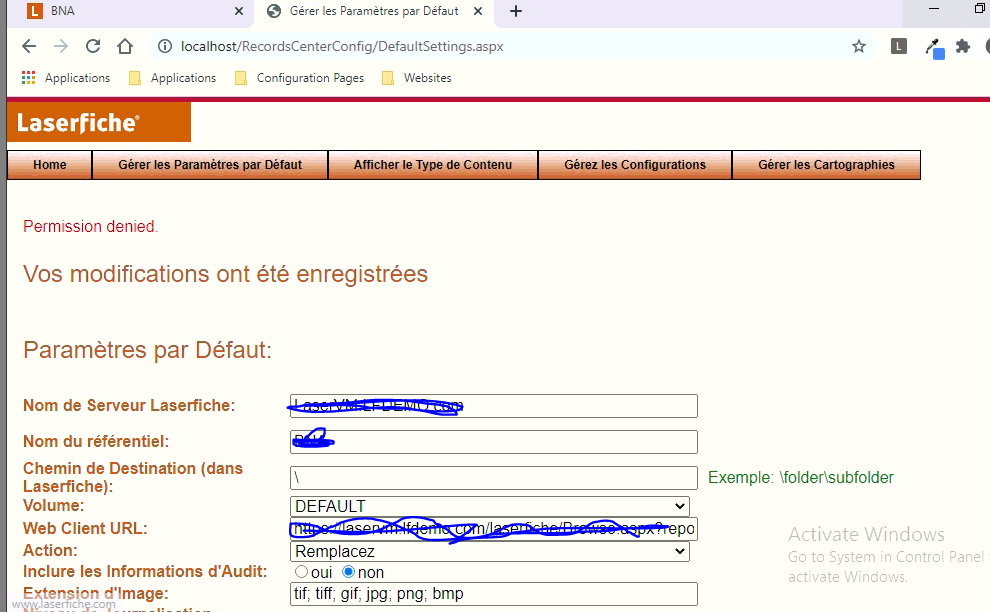Click the browser forward arrow
990x612 pixels.
tap(61, 46)
